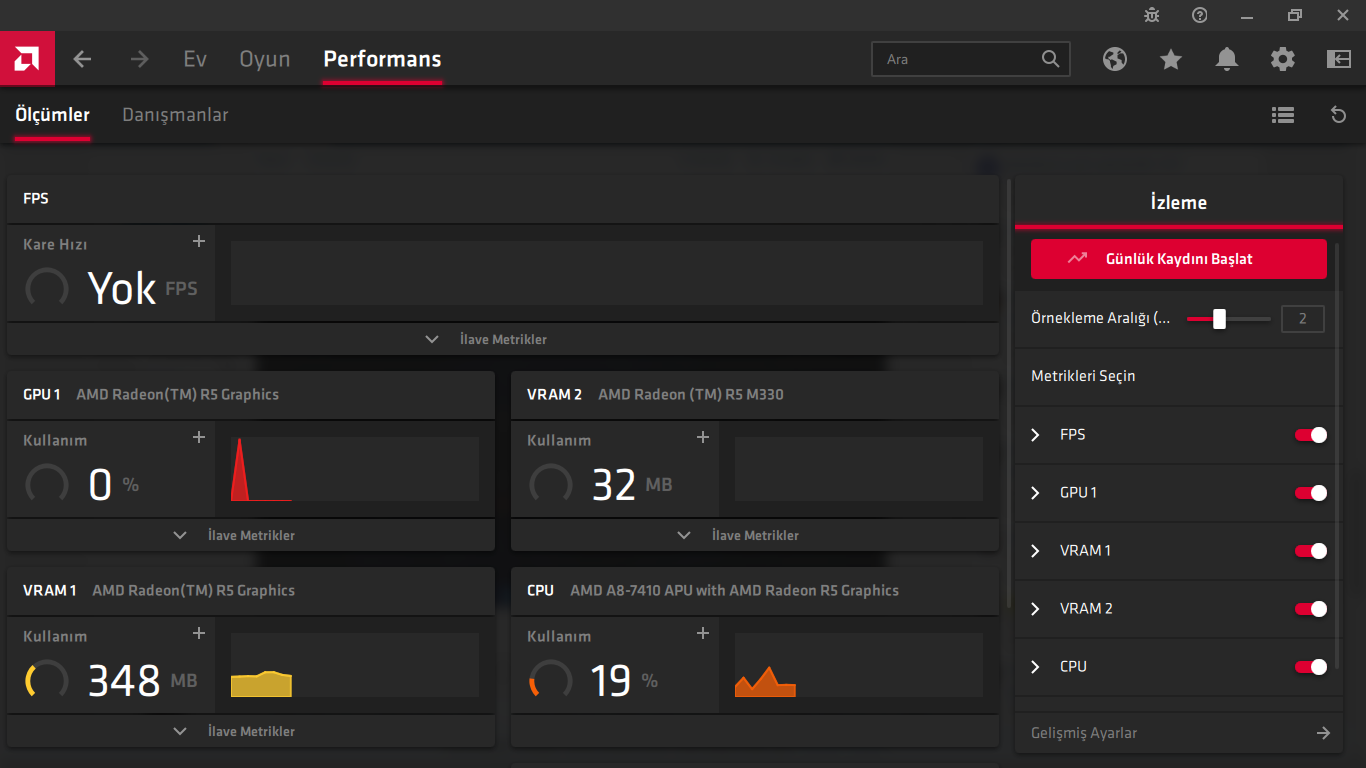This screenshot has height=768, width=1366.
Task: Click the plus icon in CPU card
Action: tap(703, 633)
